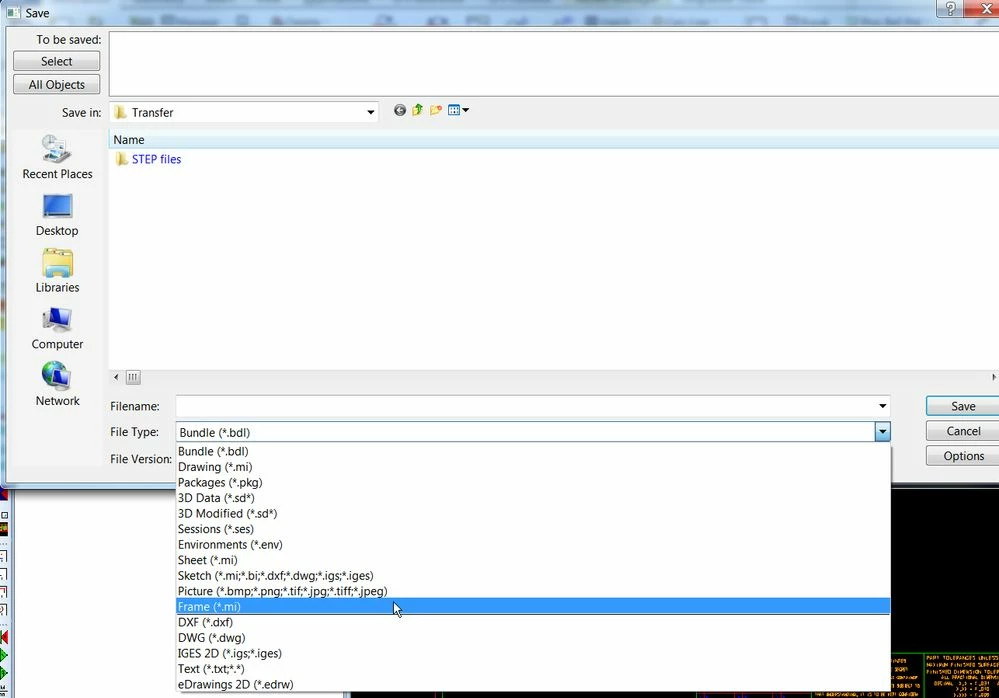Screen dimensions: 999x698
Task: Open Recent Places shortcut
Action: (57, 157)
